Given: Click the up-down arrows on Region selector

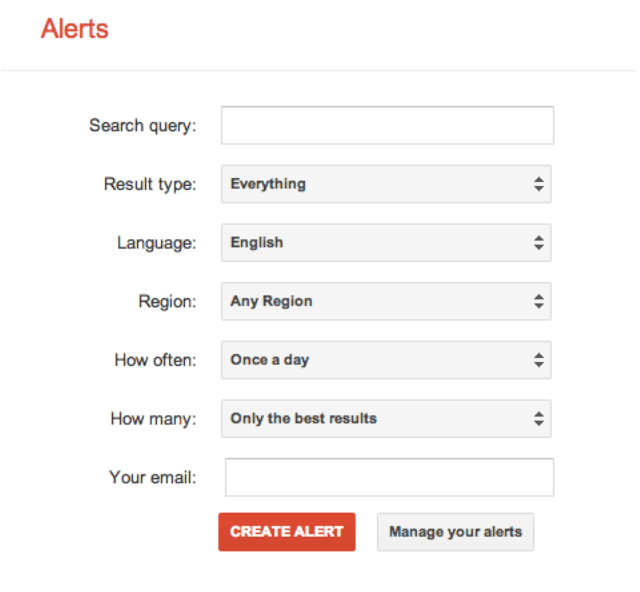Looking at the screenshot, I should pos(539,301).
